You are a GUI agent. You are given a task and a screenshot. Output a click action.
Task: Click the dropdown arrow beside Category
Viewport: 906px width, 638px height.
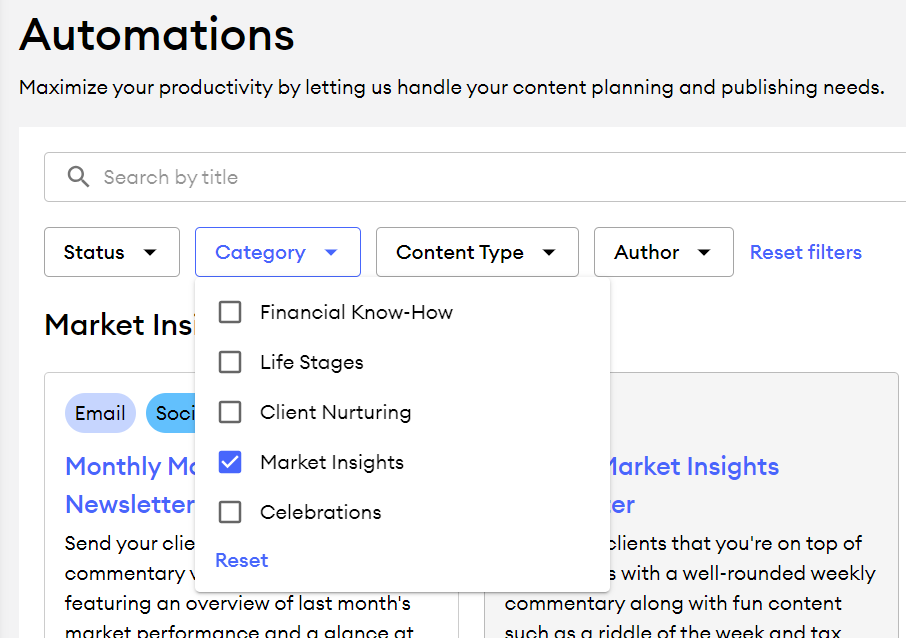(x=329, y=252)
